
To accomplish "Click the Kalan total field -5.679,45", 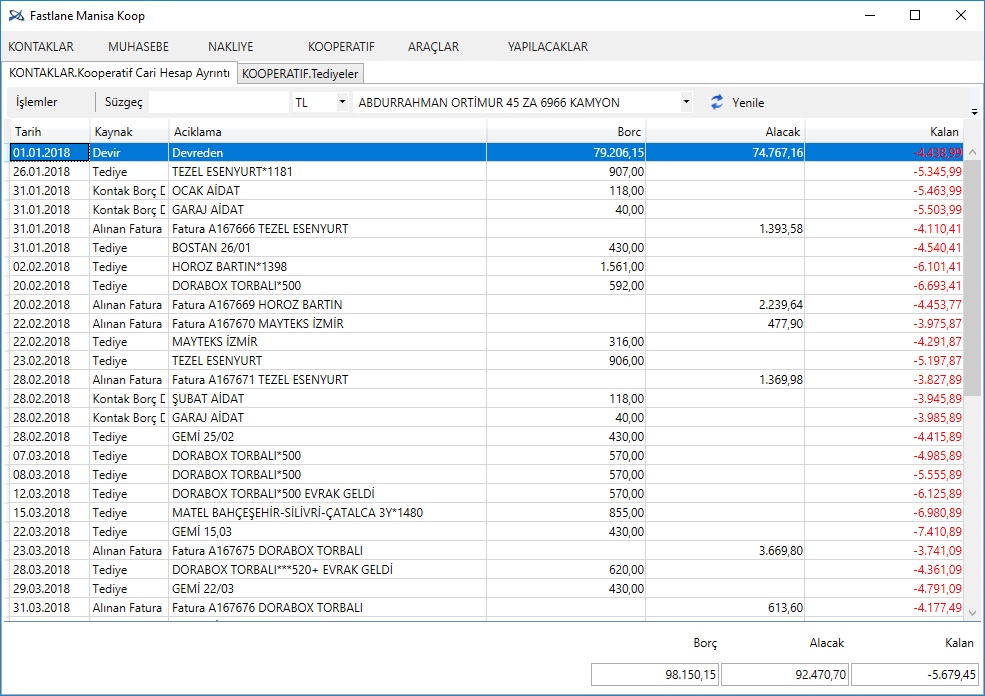I will tap(915, 675).
